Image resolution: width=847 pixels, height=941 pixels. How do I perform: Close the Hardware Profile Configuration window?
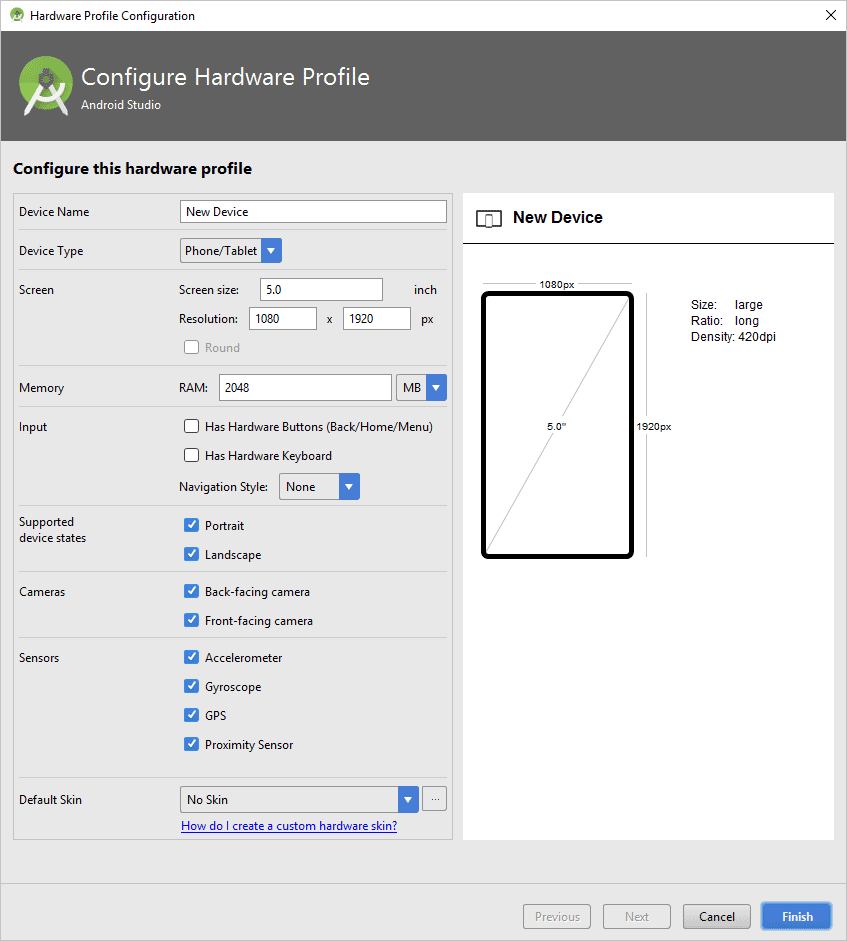tap(829, 15)
